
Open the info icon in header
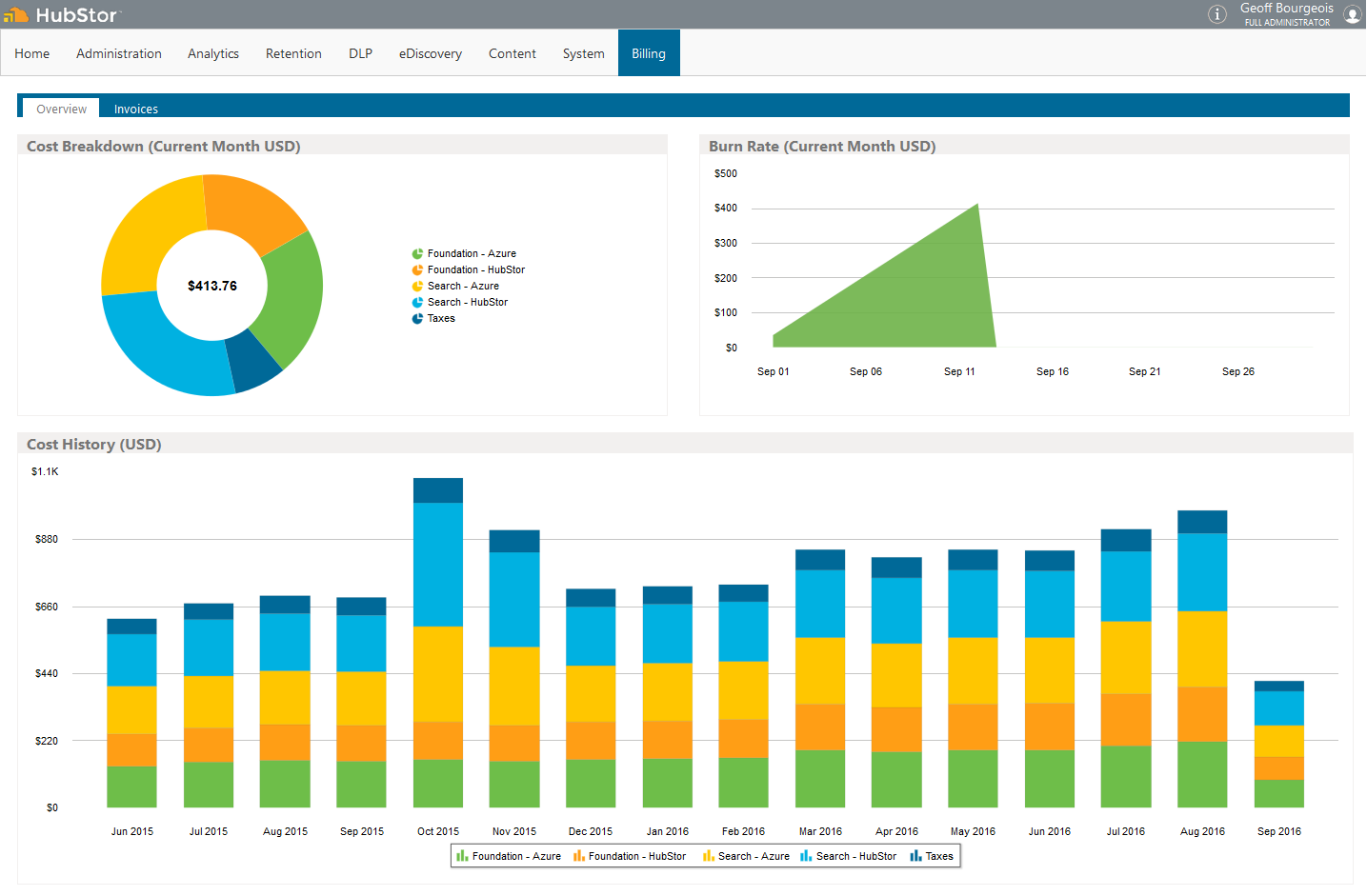click(1216, 14)
